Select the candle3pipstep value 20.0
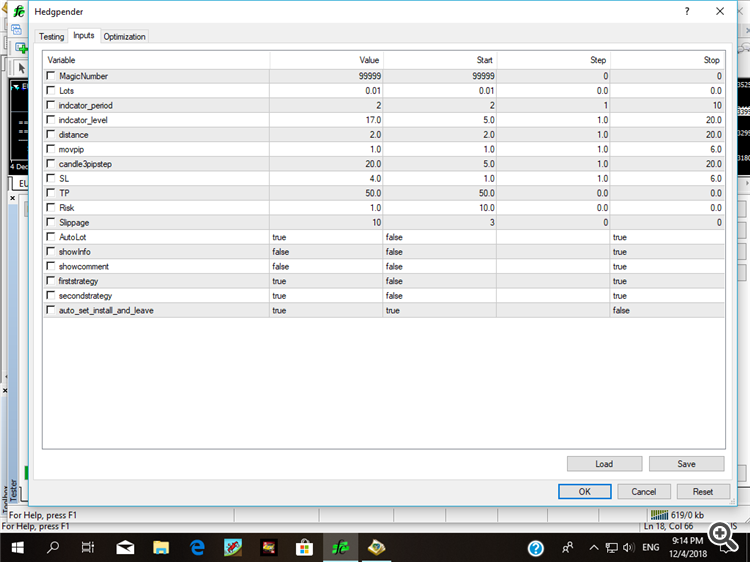Screen dimensions: 750x562 coord(326,164)
